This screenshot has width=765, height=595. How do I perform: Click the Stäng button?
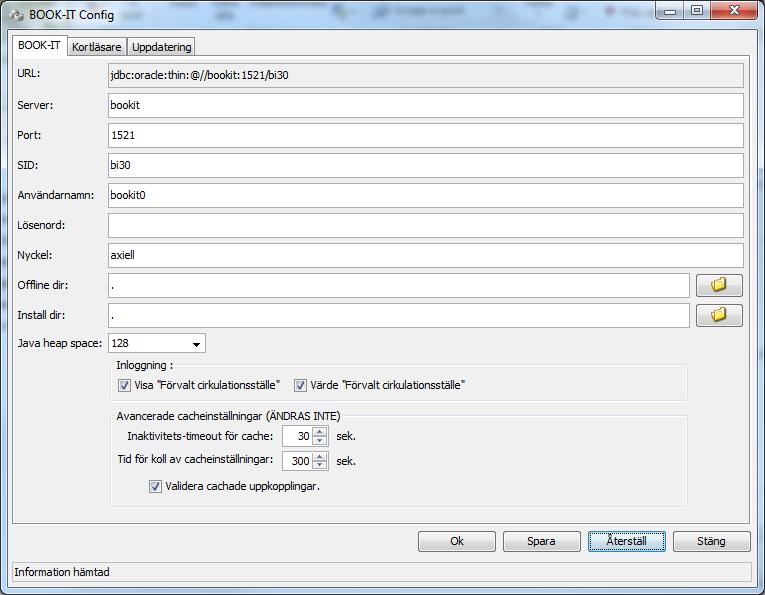coord(711,541)
